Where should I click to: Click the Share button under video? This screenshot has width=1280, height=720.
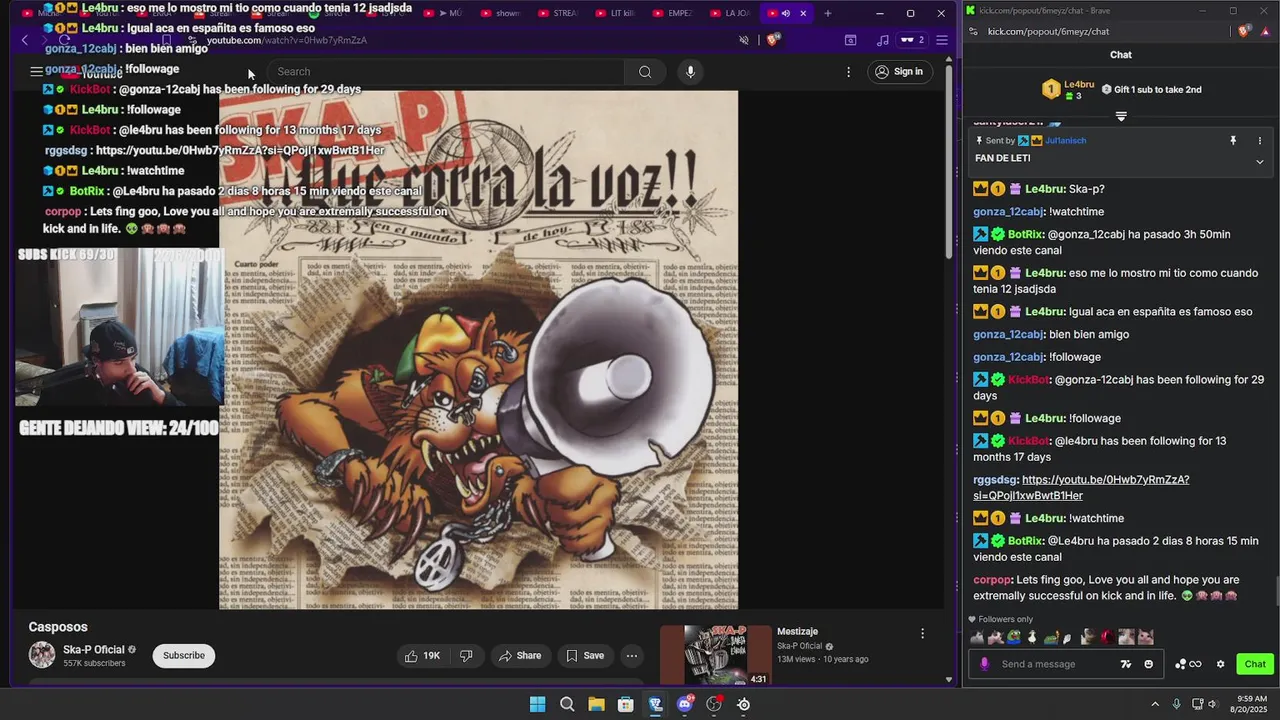[520, 656]
